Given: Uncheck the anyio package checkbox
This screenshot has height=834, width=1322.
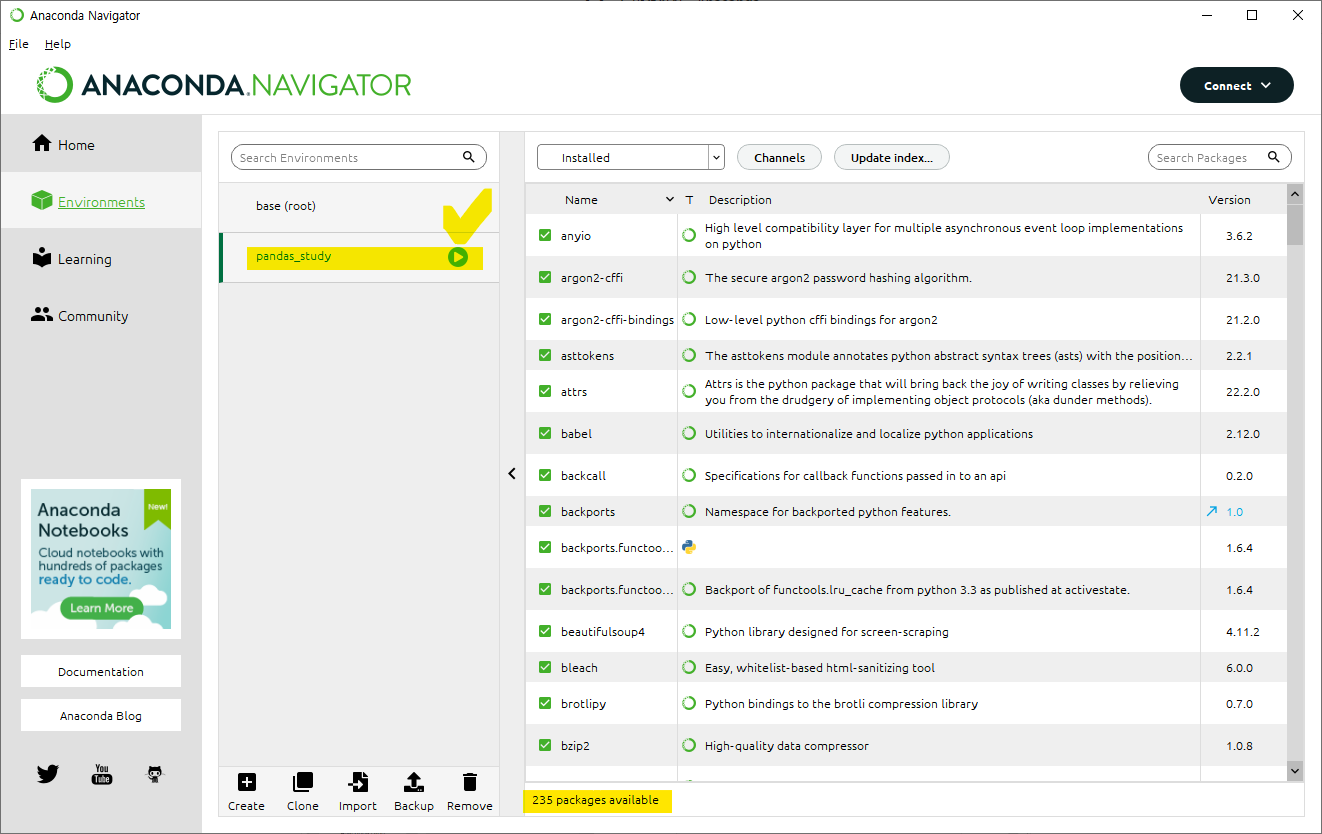Looking at the screenshot, I should point(545,236).
